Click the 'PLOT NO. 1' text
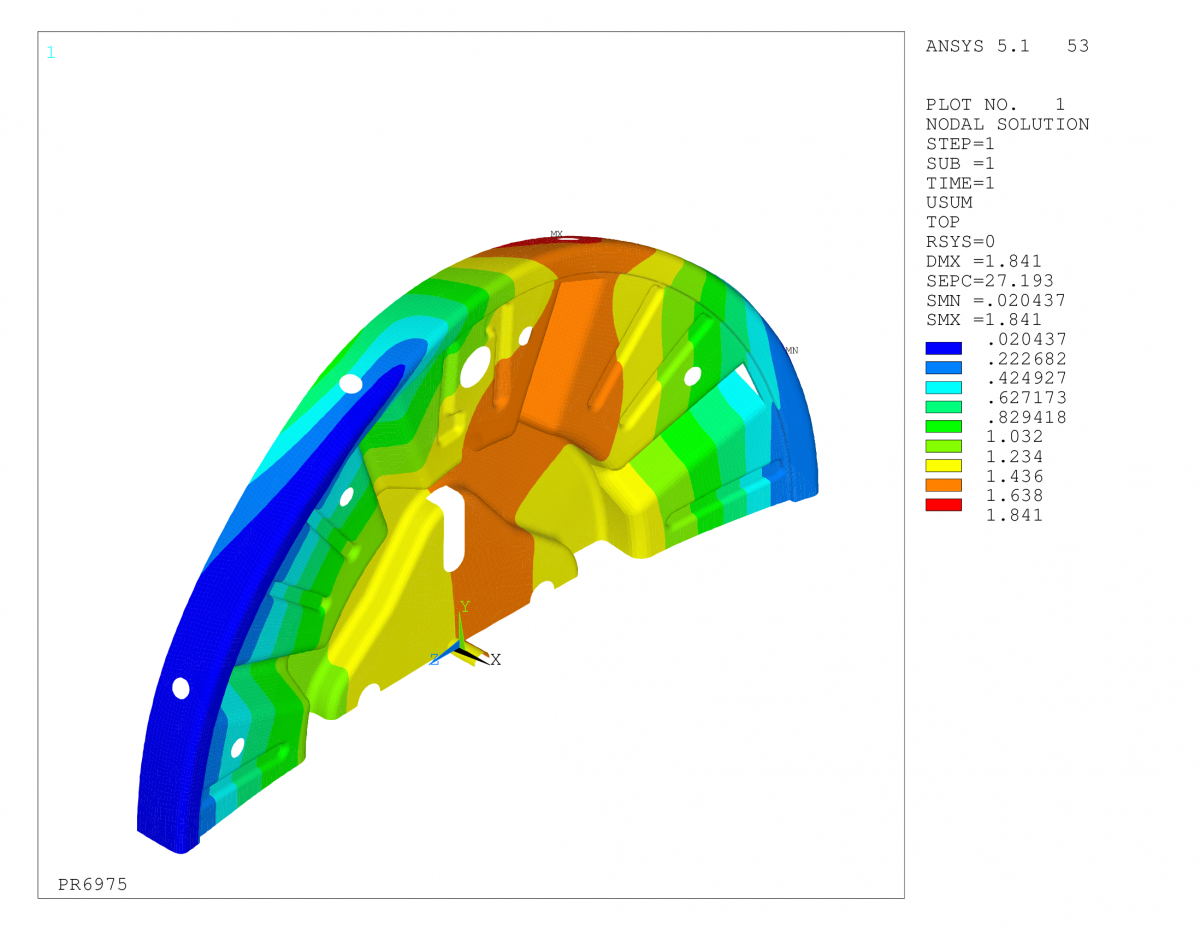Viewport: 1200px width, 927px height. [996, 105]
